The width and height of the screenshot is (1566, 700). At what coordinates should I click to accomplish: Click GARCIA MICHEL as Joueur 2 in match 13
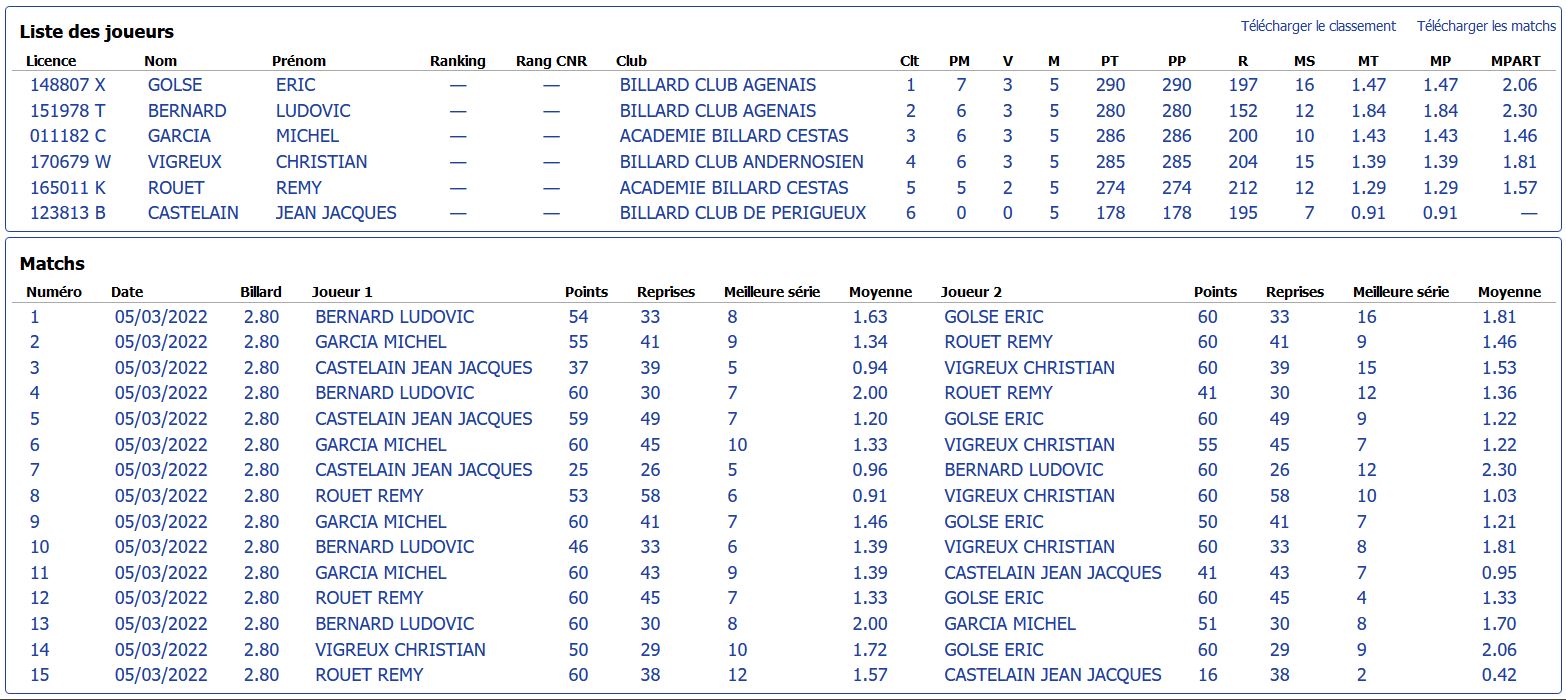[x=1010, y=624]
